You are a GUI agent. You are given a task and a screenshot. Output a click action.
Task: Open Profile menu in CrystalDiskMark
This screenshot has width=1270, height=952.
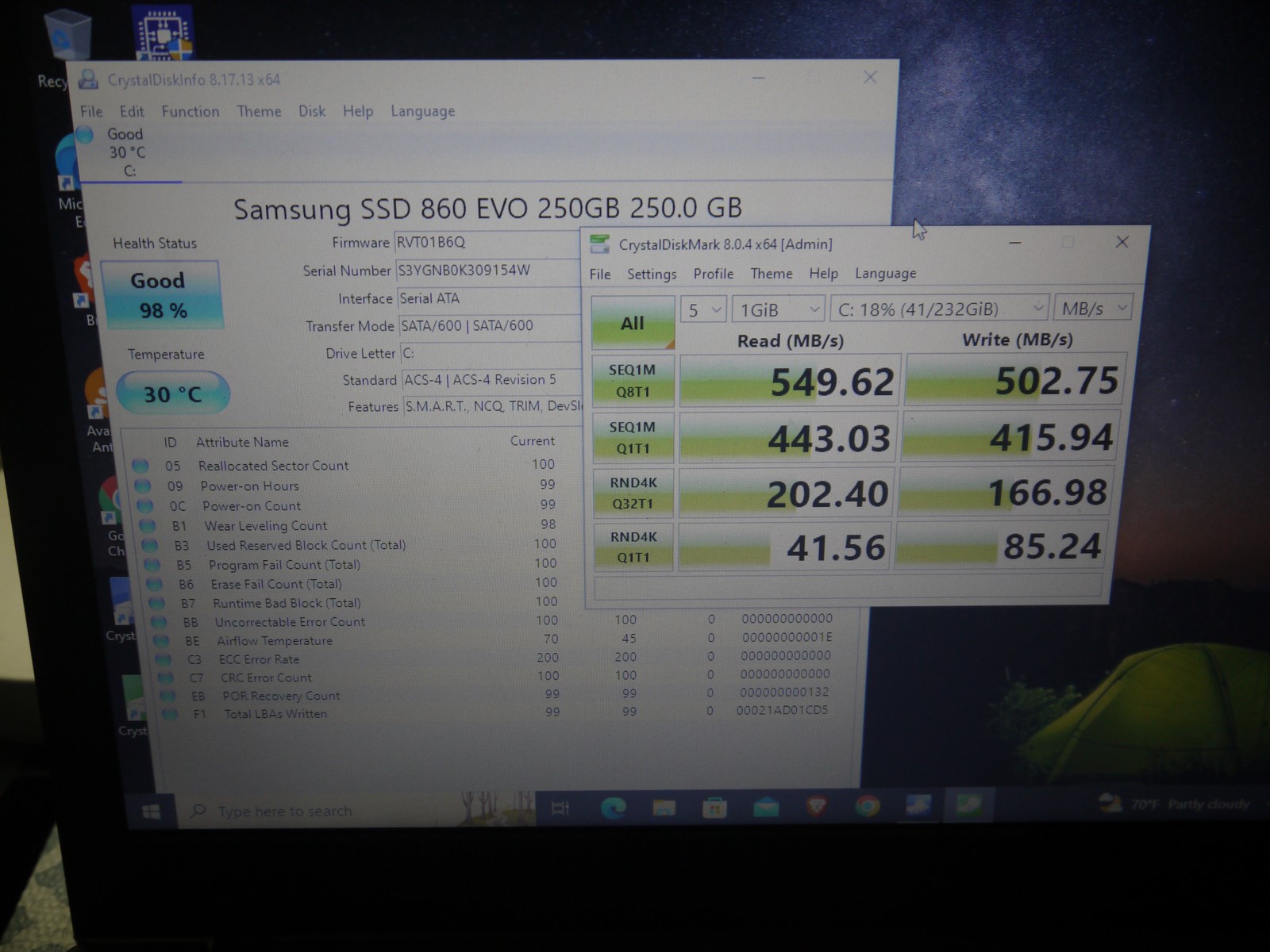click(714, 274)
